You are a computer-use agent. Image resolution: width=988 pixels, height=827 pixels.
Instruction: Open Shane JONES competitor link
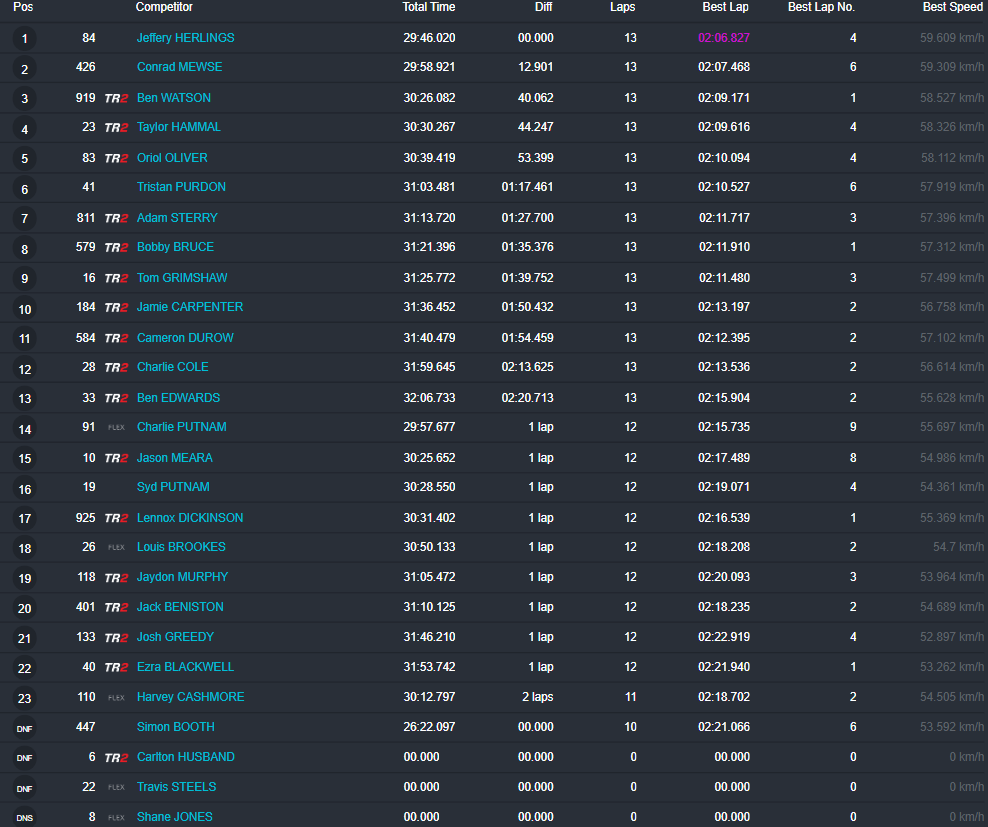point(175,816)
